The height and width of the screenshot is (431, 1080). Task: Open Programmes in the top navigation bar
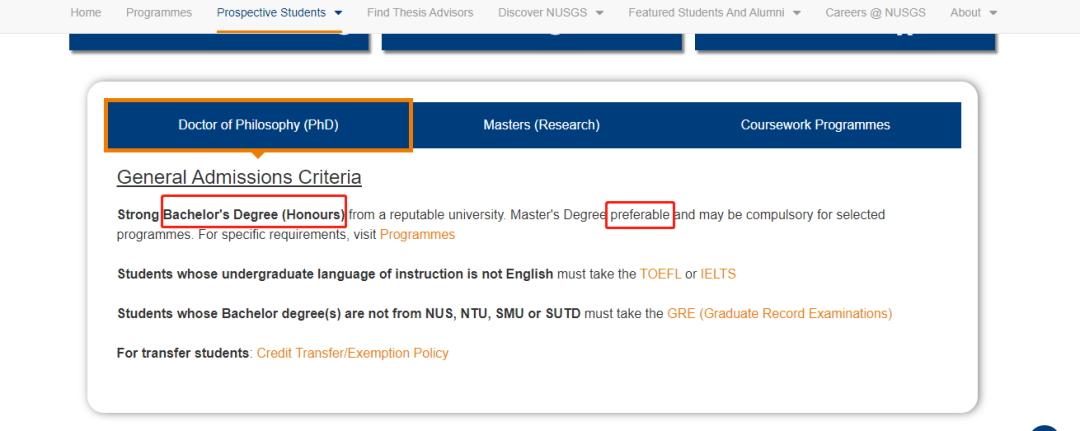(159, 13)
